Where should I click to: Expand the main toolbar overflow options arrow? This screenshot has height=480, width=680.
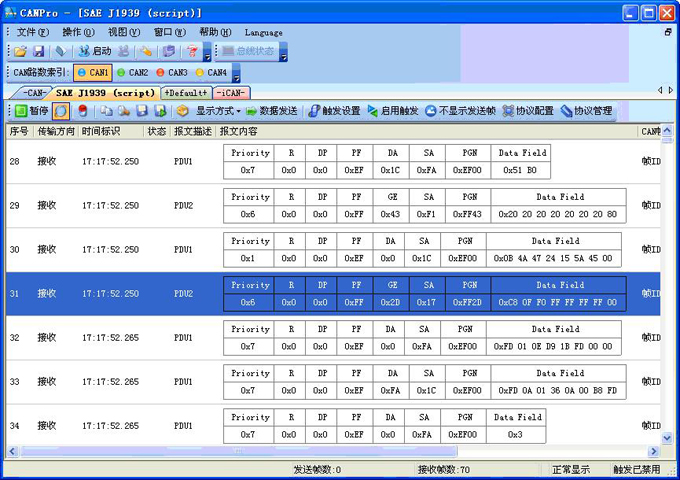(x=209, y=56)
